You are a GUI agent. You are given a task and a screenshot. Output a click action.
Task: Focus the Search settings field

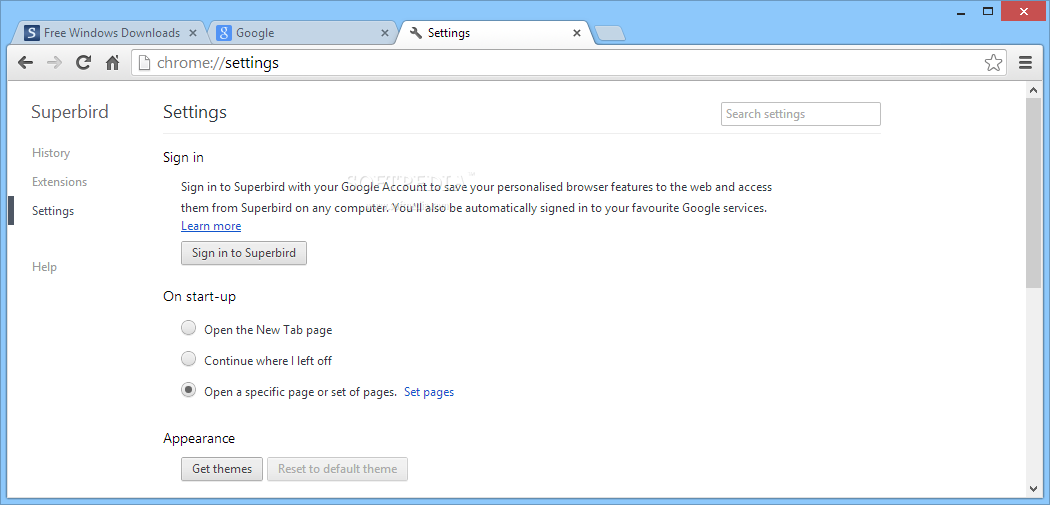(x=800, y=114)
